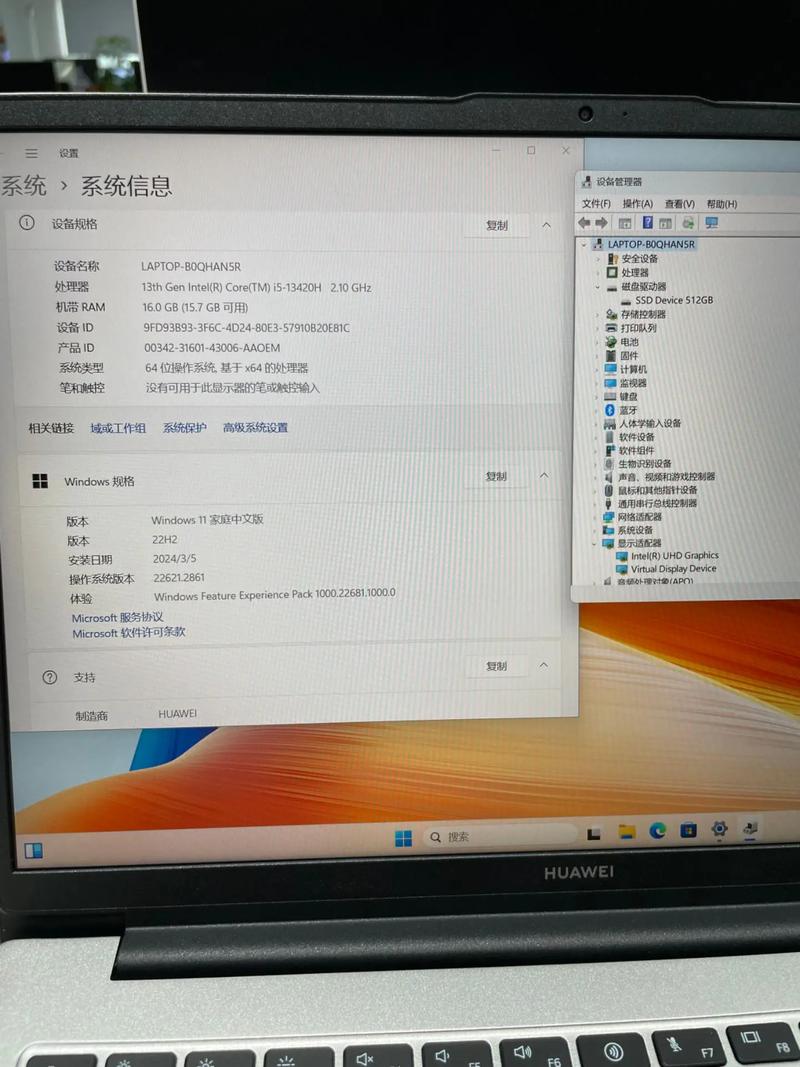This screenshot has height=1067, width=800.
Task: Collapse the 设备规格 section with its chevron
Action: click(546, 225)
